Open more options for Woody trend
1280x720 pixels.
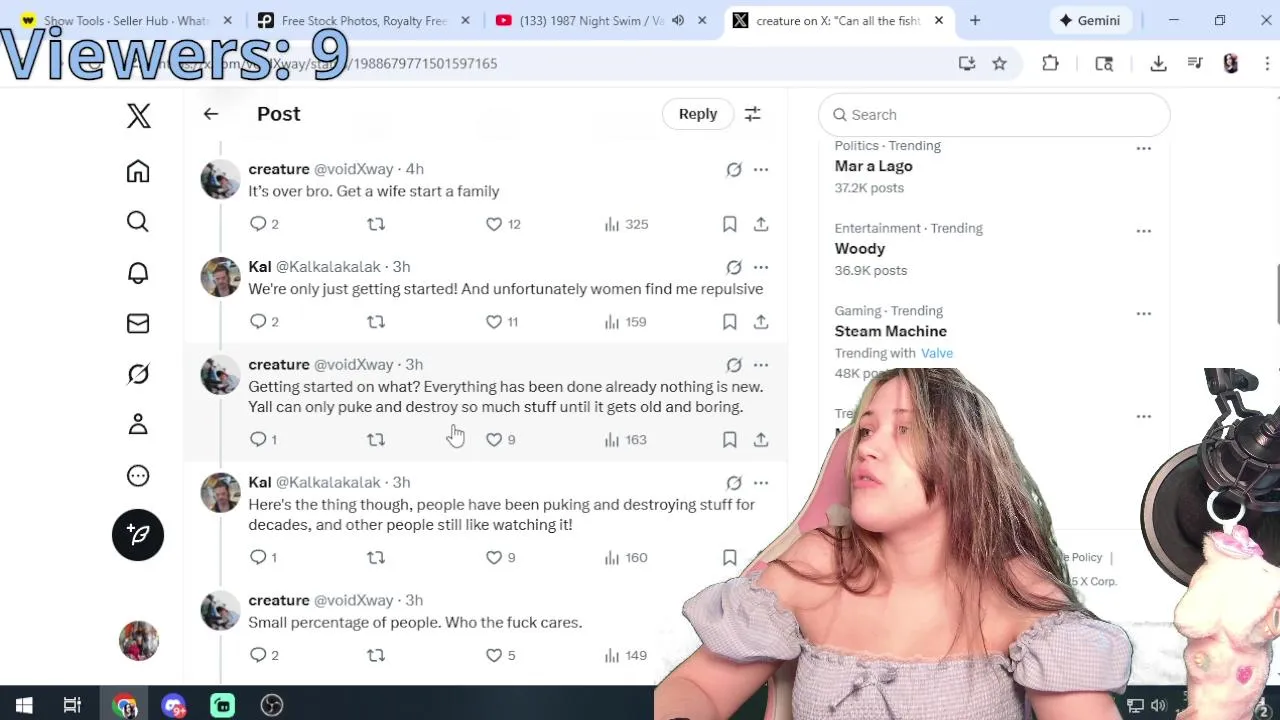tap(1144, 231)
